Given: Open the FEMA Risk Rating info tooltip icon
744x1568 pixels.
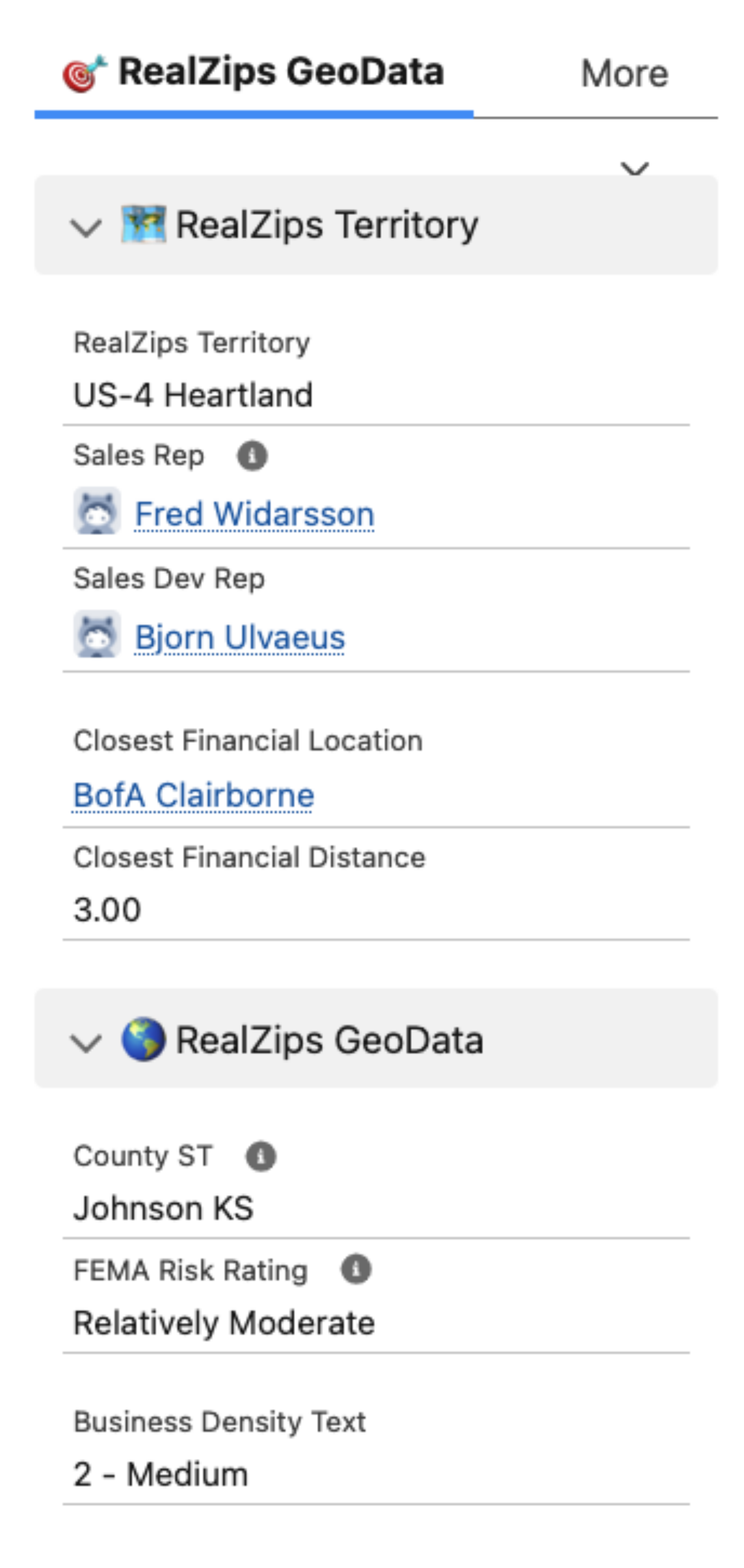Looking at the screenshot, I should tap(356, 1270).
